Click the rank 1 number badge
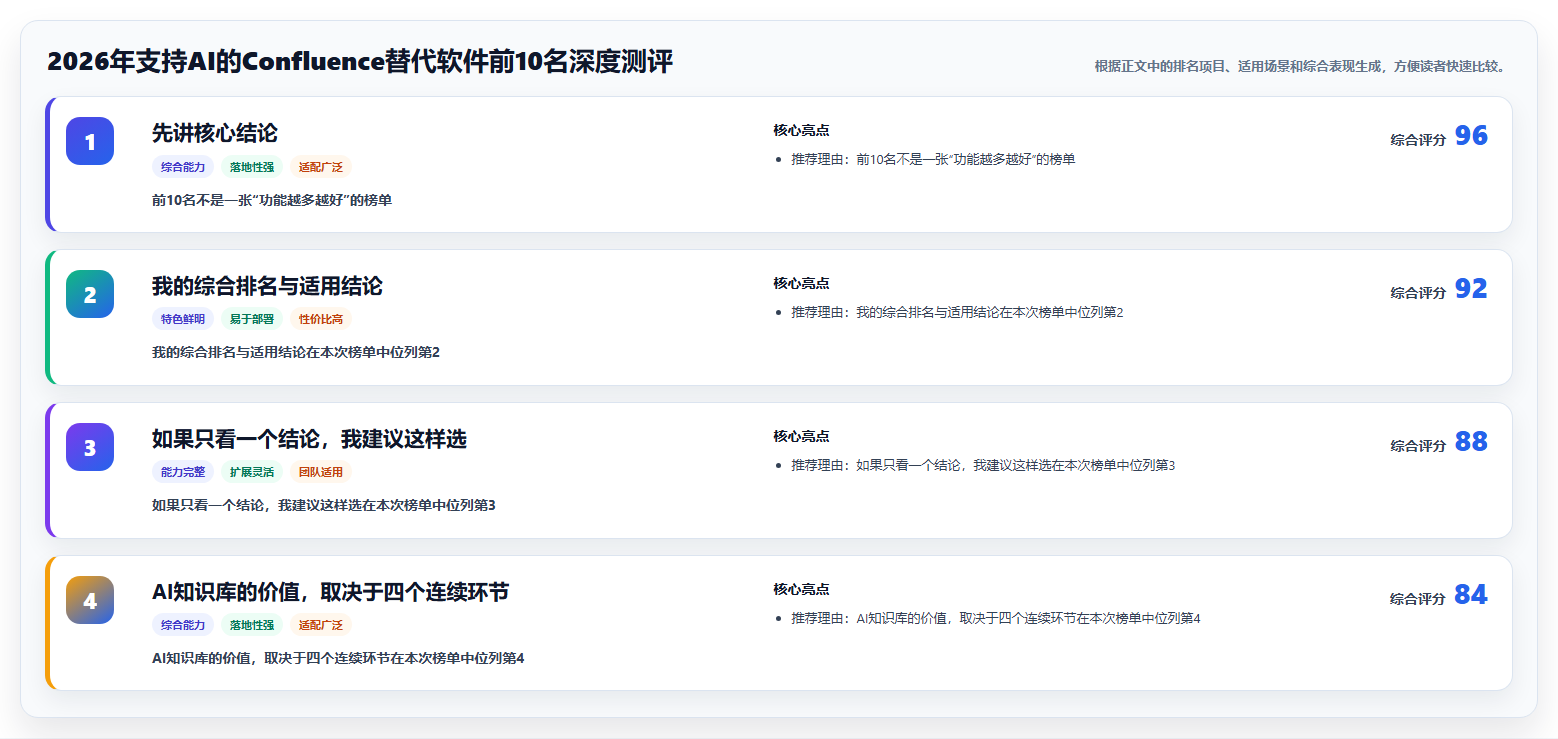Image resolution: width=1558 pixels, height=739 pixels. pos(90,141)
